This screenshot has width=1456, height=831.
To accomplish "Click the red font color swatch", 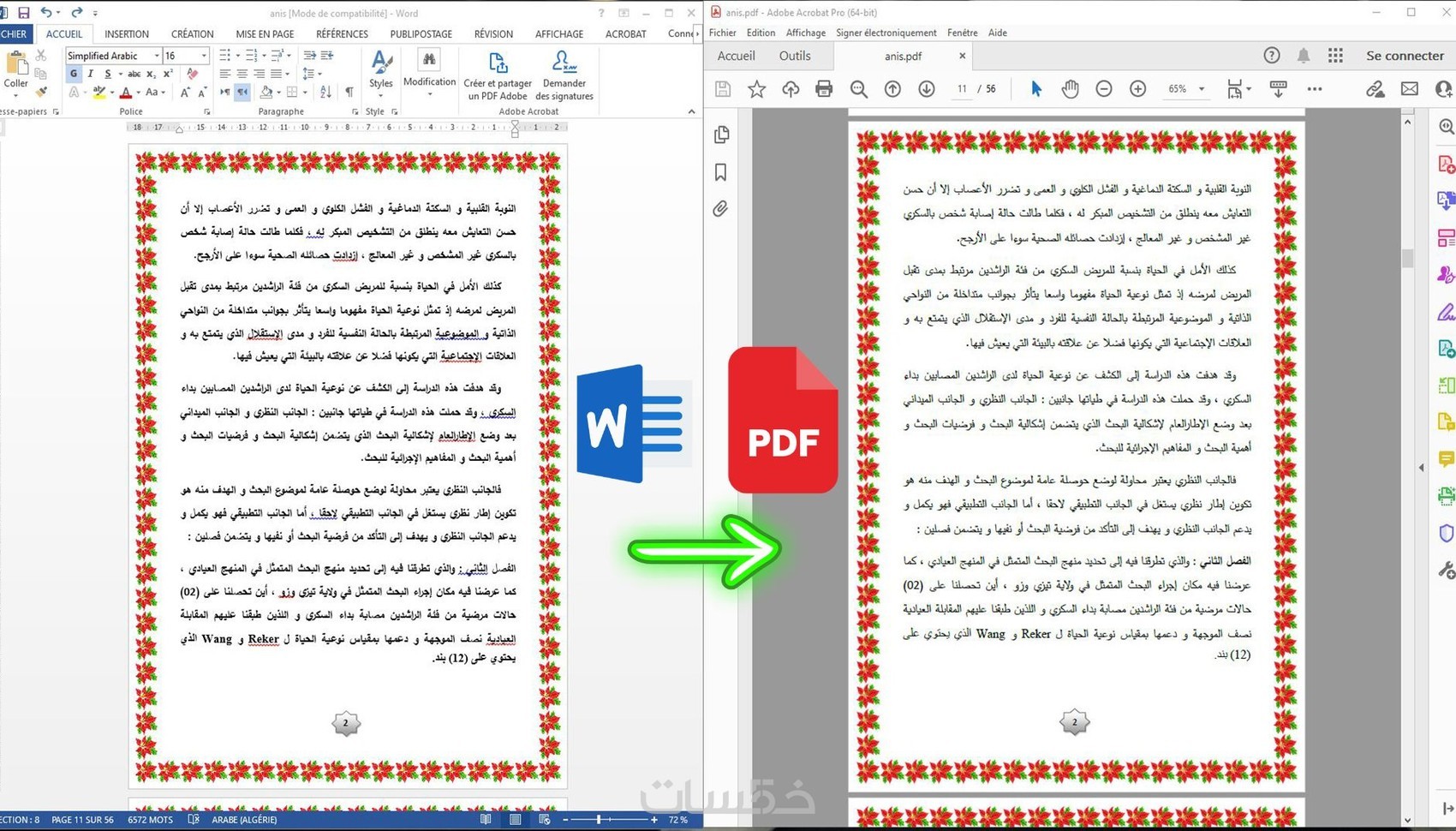I will click(x=126, y=93).
